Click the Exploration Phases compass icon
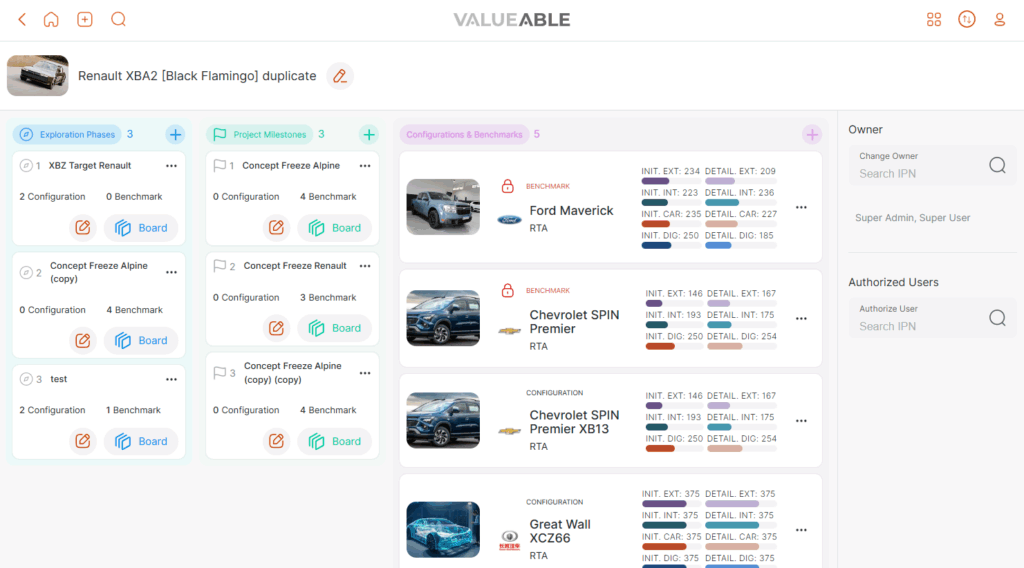Viewport: 1024px width, 568px height. (x=26, y=134)
